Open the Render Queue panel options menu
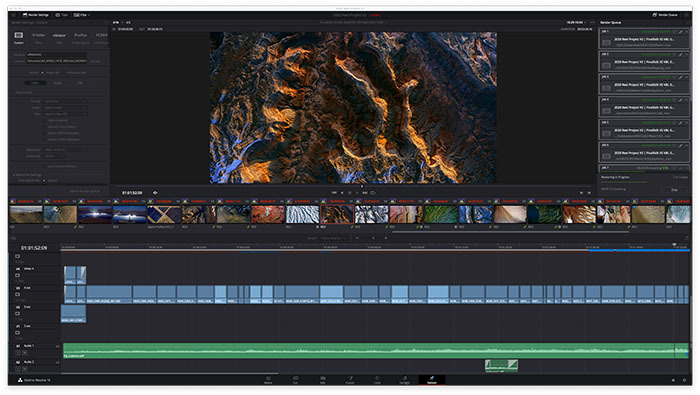The height and width of the screenshot is (395, 700). [687, 22]
